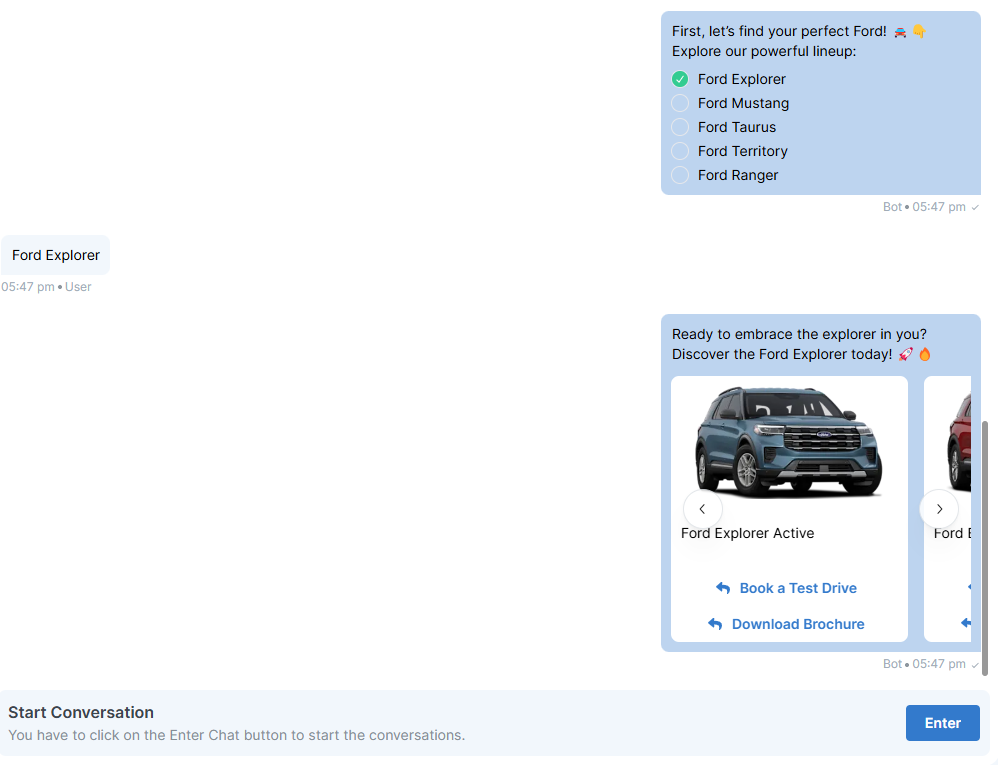Click the partially visible red car image

pos(959,441)
